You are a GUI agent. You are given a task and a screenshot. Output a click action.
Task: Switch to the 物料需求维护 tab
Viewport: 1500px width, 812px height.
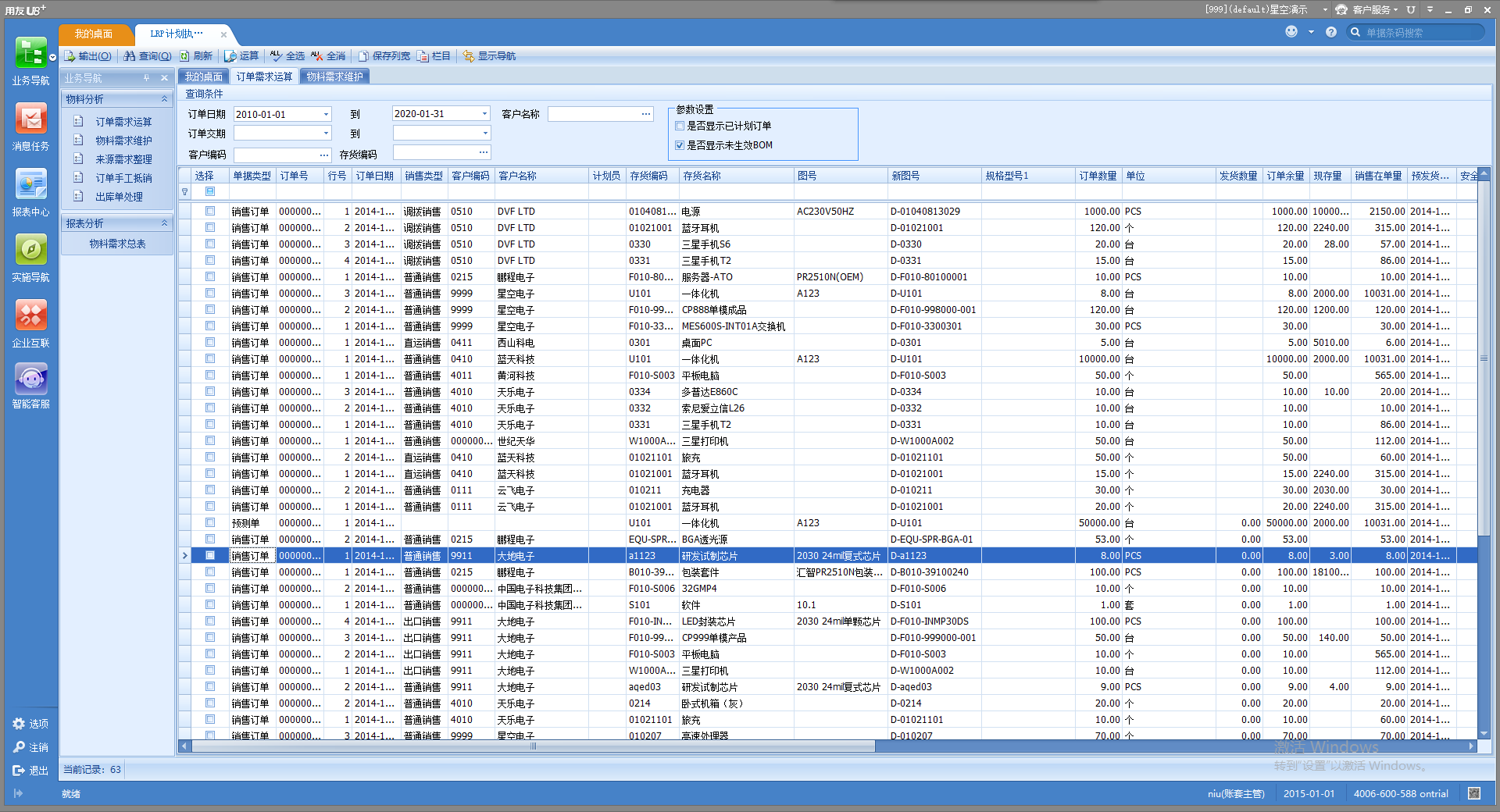click(x=334, y=76)
